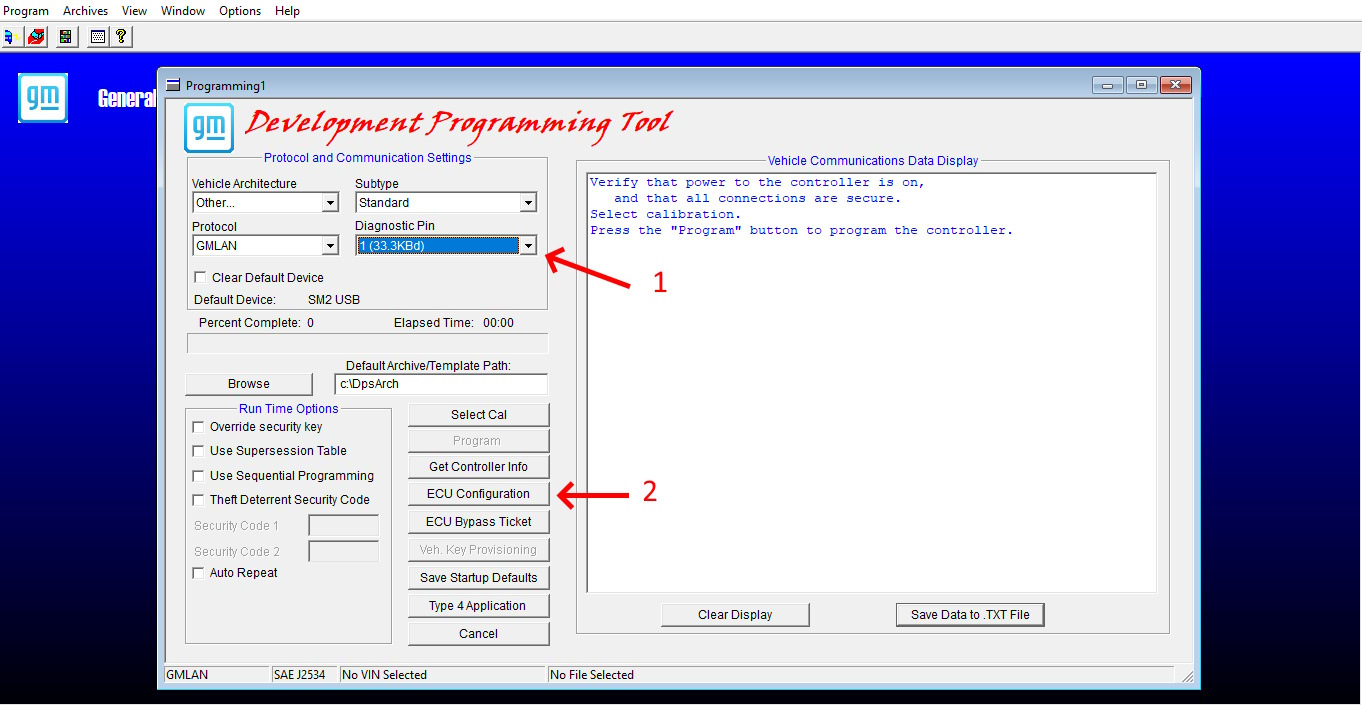Image resolution: width=1362 pixels, height=705 pixels.
Task: Maximize the Programming1 window
Action: coord(1141,86)
